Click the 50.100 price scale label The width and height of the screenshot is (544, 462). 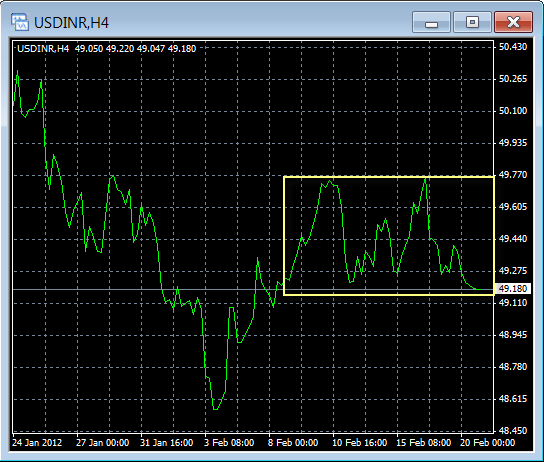coord(513,111)
